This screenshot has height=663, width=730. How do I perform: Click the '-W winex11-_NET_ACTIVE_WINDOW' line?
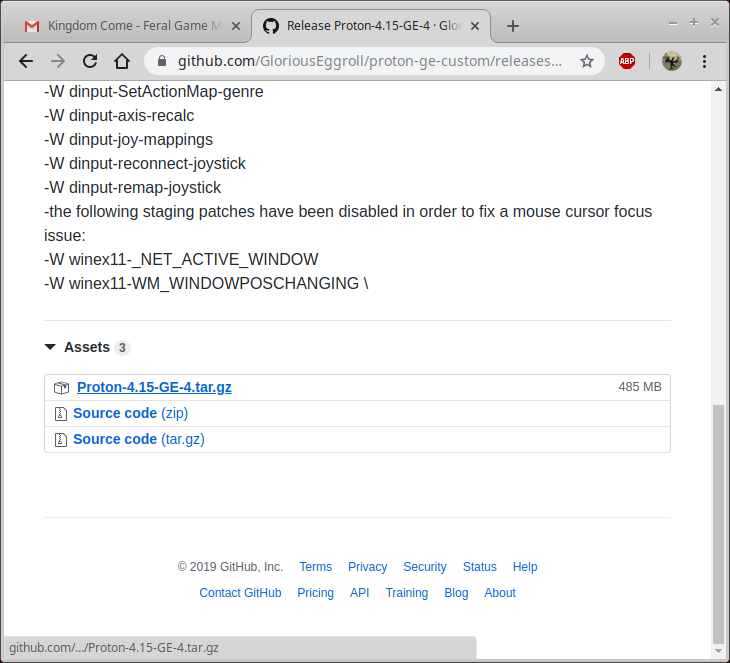pos(181,259)
